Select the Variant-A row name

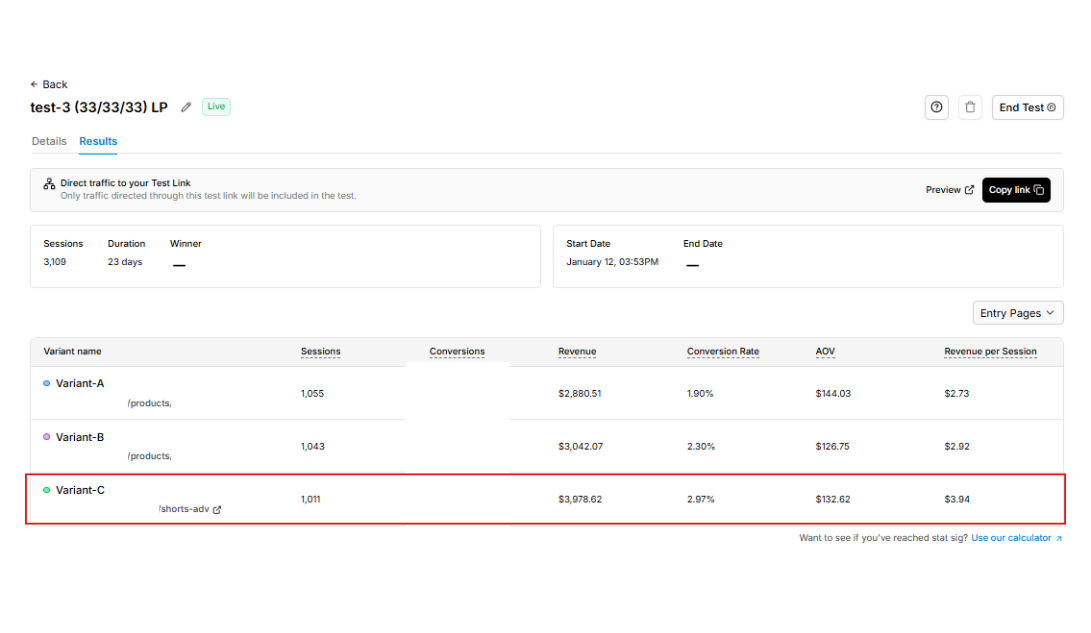[x=80, y=383]
